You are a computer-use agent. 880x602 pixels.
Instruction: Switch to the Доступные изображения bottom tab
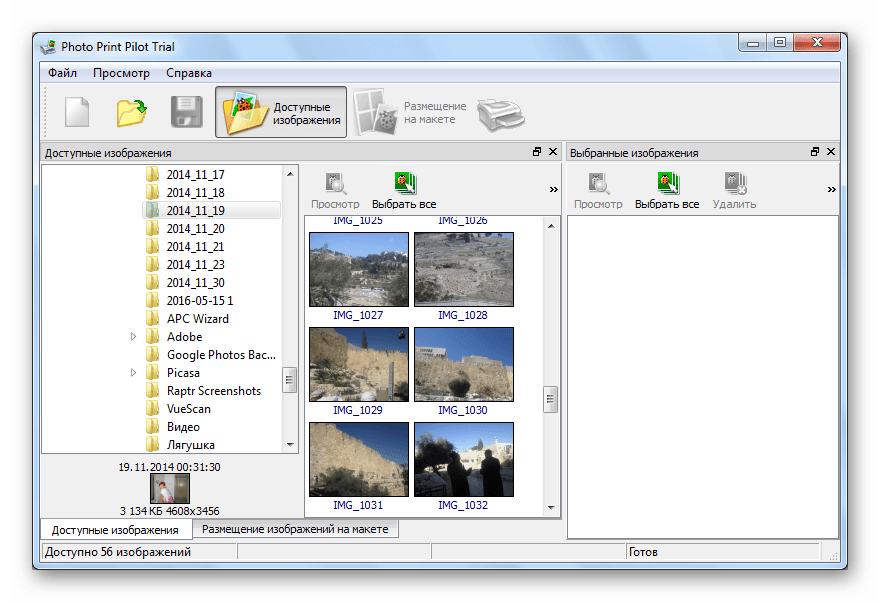[116, 530]
